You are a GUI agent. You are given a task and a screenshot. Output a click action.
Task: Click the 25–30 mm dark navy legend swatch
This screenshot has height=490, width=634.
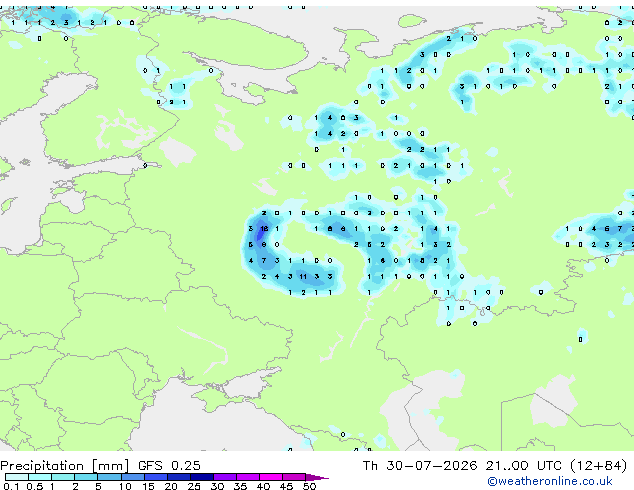click(202, 477)
